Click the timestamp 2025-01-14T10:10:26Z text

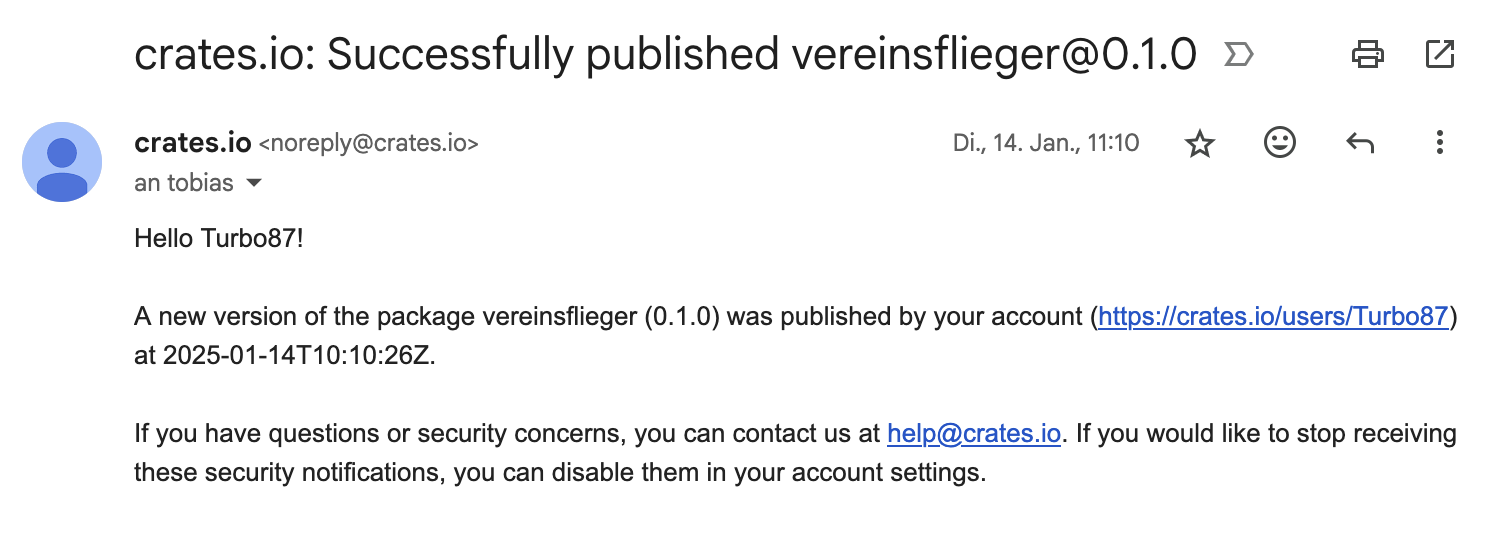(x=299, y=356)
